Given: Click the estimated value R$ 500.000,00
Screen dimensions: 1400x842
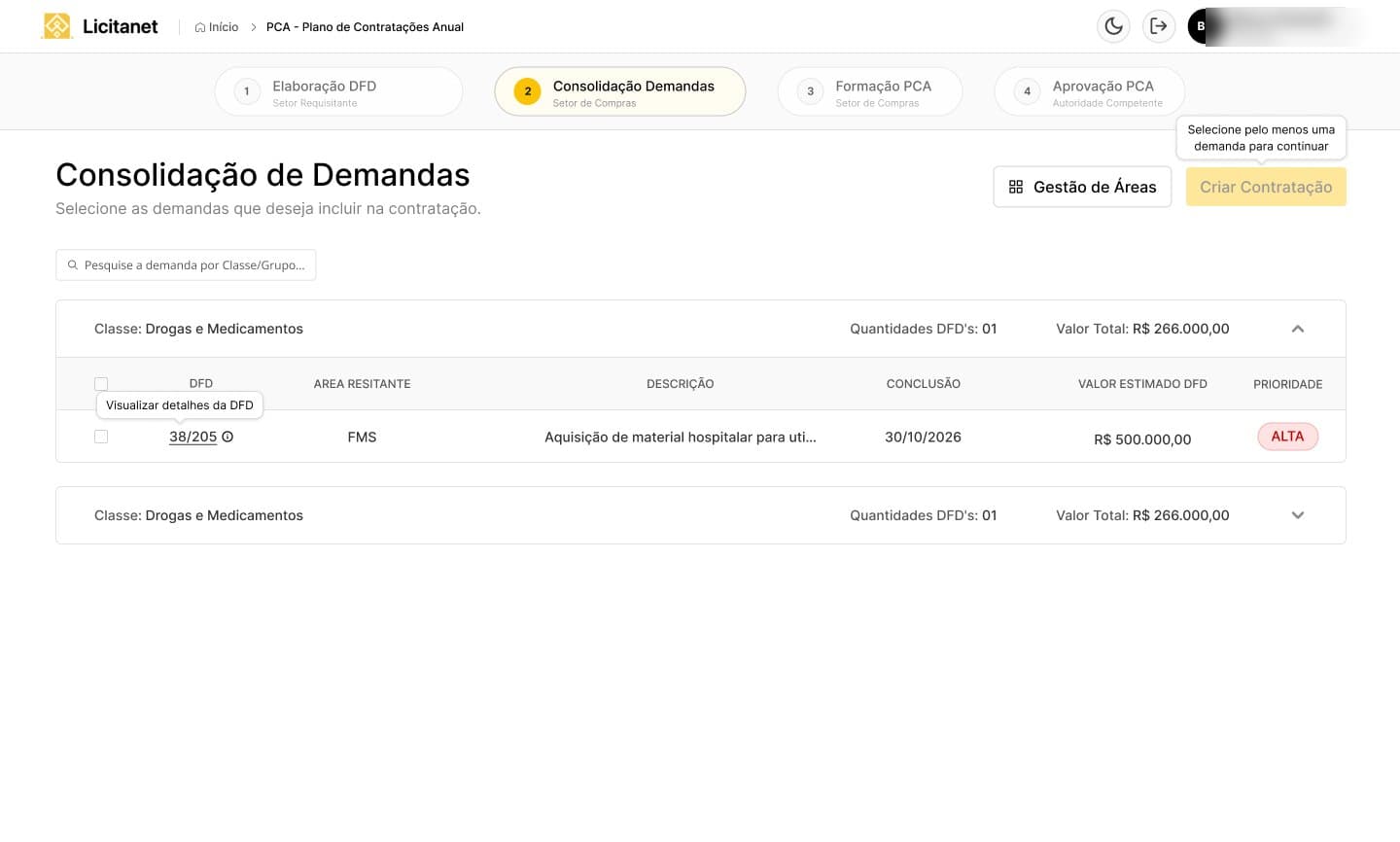Looking at the screenshot, I should tap(1142, 439).
